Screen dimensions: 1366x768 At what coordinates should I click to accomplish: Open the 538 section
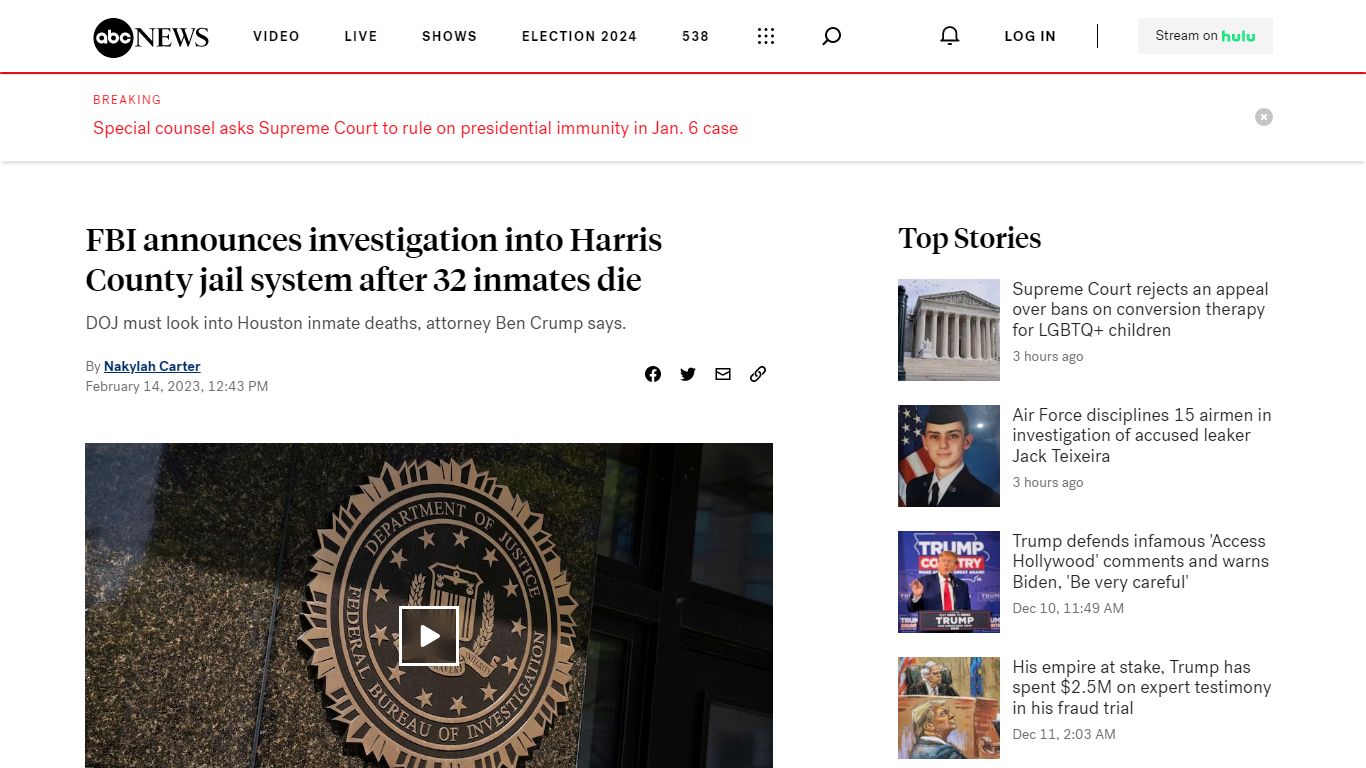coord(695,36)
